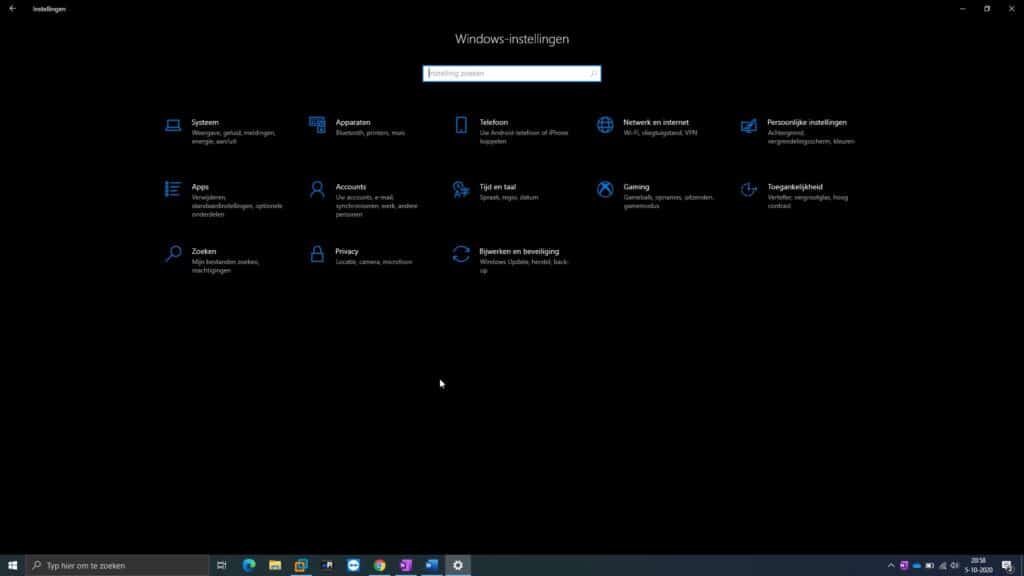Select the 'Telefoon' text
The image size is (1024, 576).
tap(494, 123)
